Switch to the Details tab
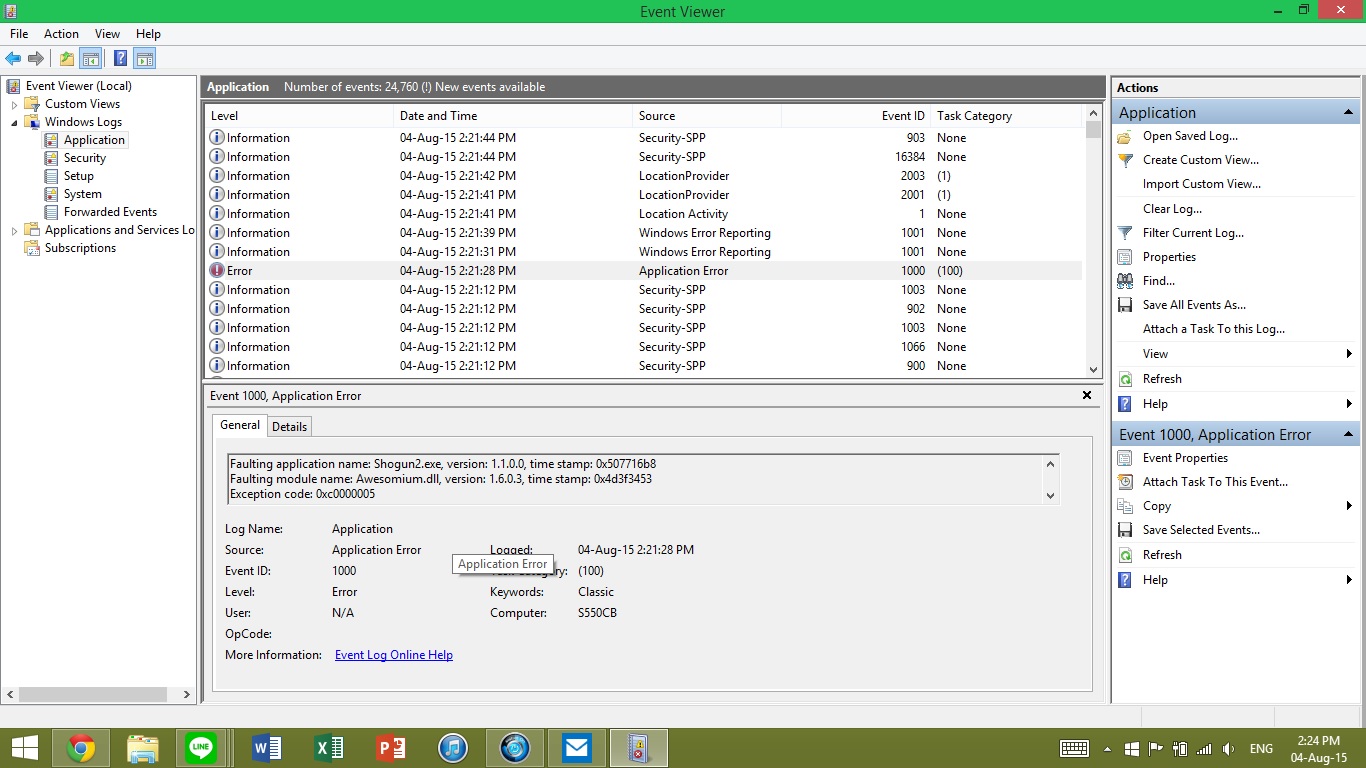 [x=289, y=427]
